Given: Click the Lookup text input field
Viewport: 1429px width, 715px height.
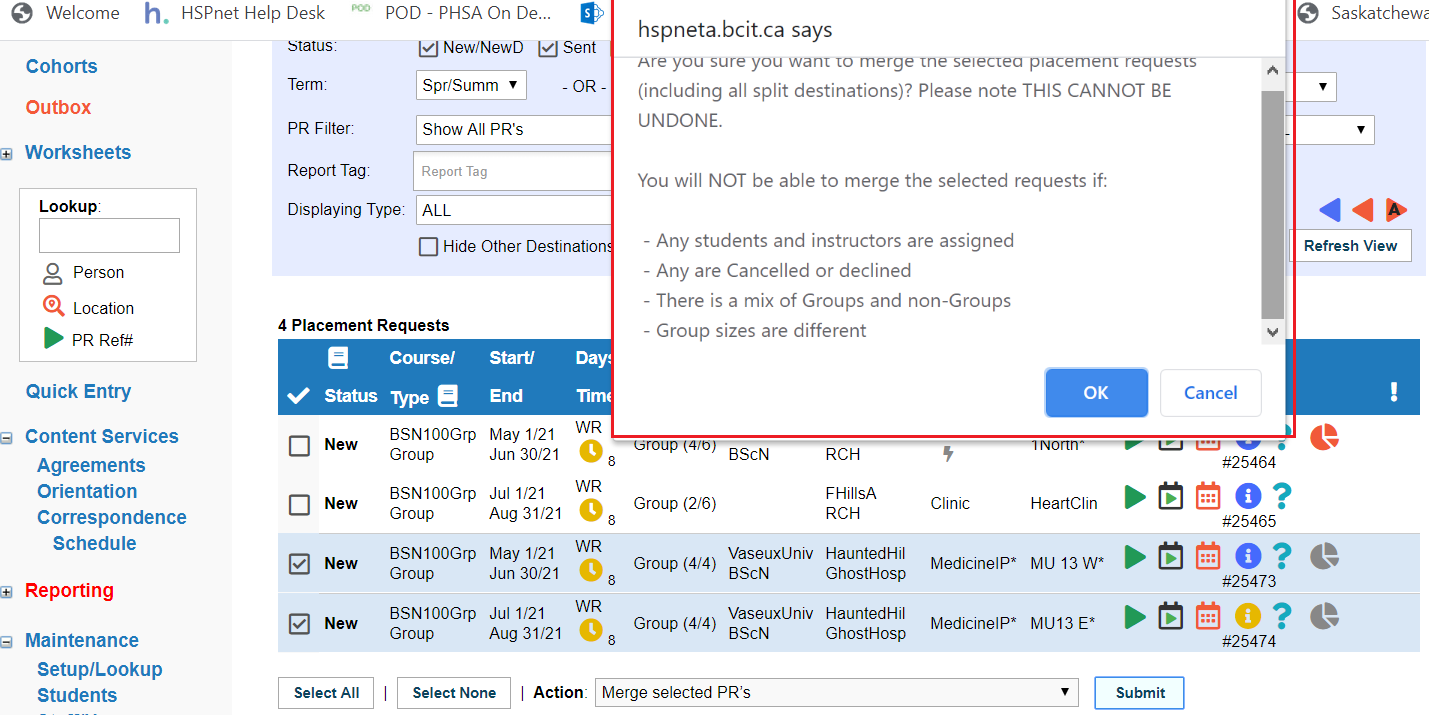Looking at the screenshot, I should click(x=109, y=235).
